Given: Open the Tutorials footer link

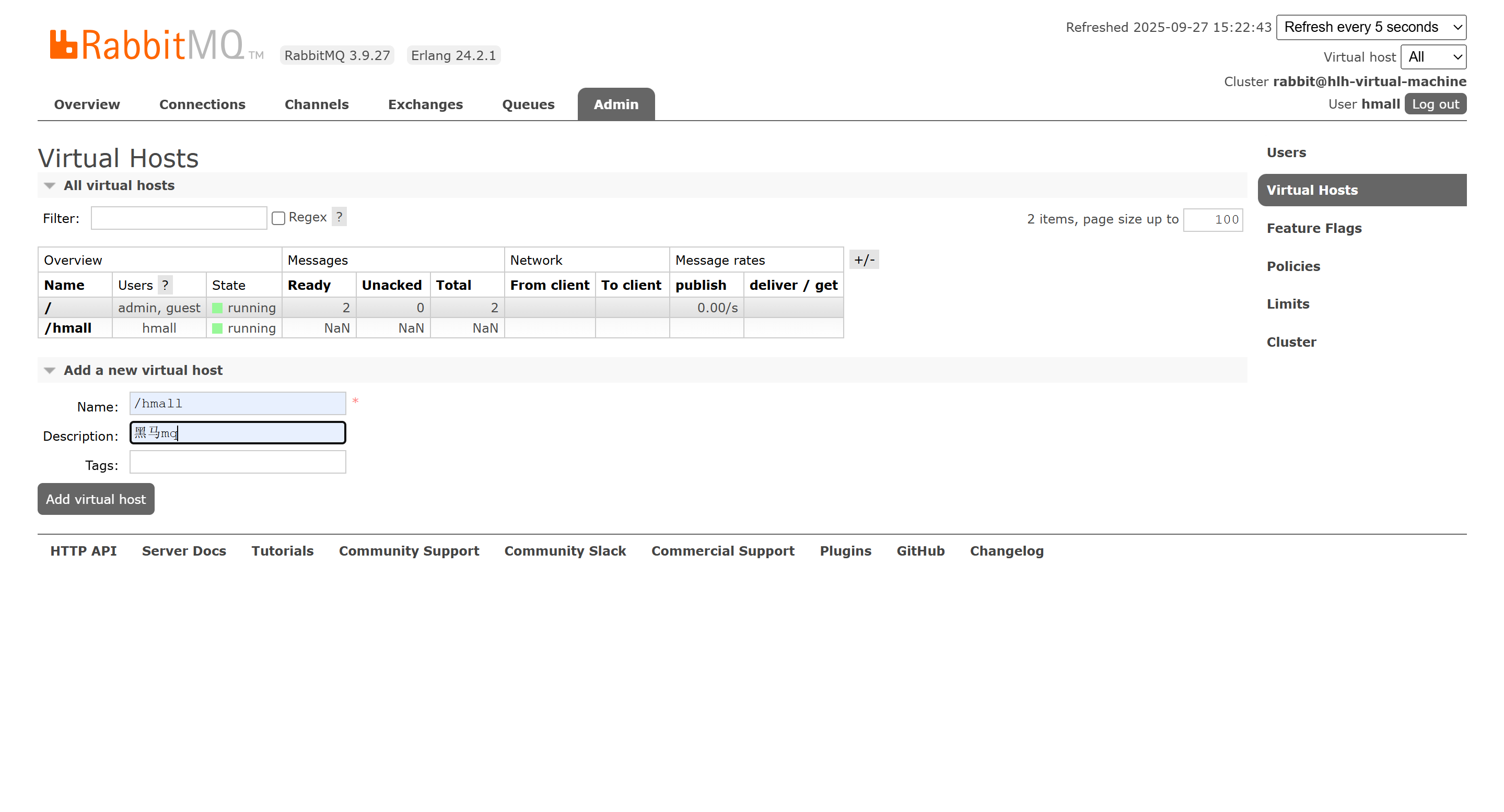Looking at the screenshot, I should pos(283,550).
